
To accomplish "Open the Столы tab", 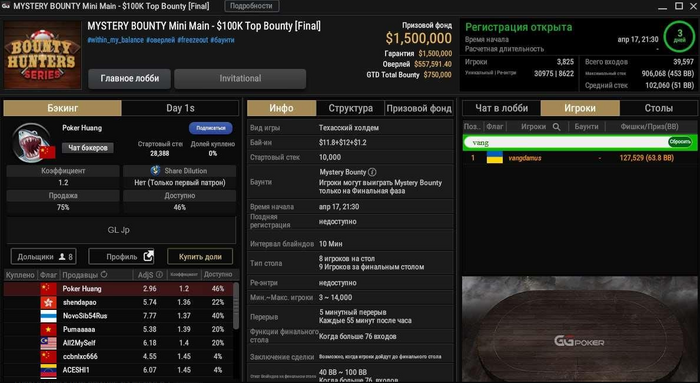I will pos(658,108).
